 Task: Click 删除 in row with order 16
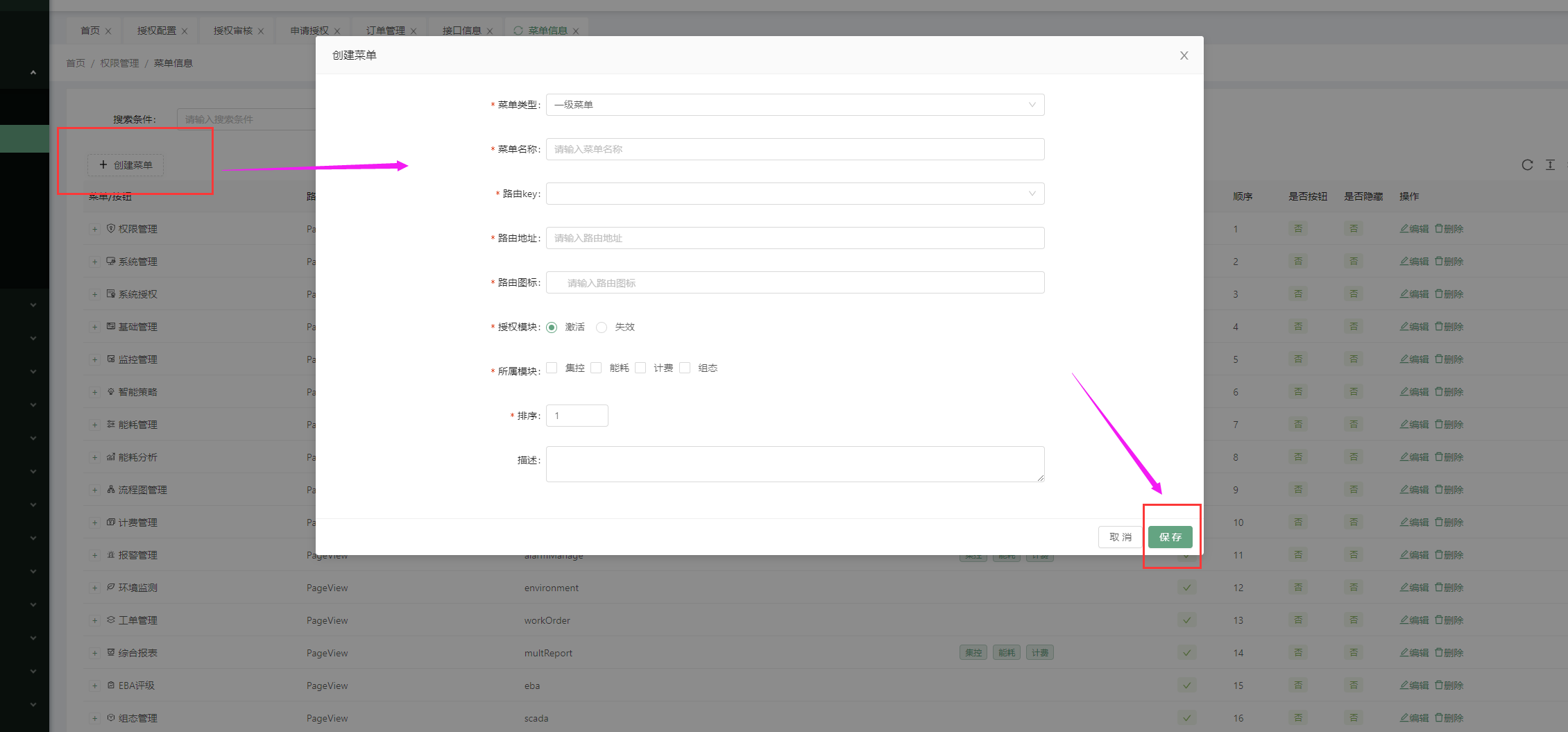[1449, 718]
